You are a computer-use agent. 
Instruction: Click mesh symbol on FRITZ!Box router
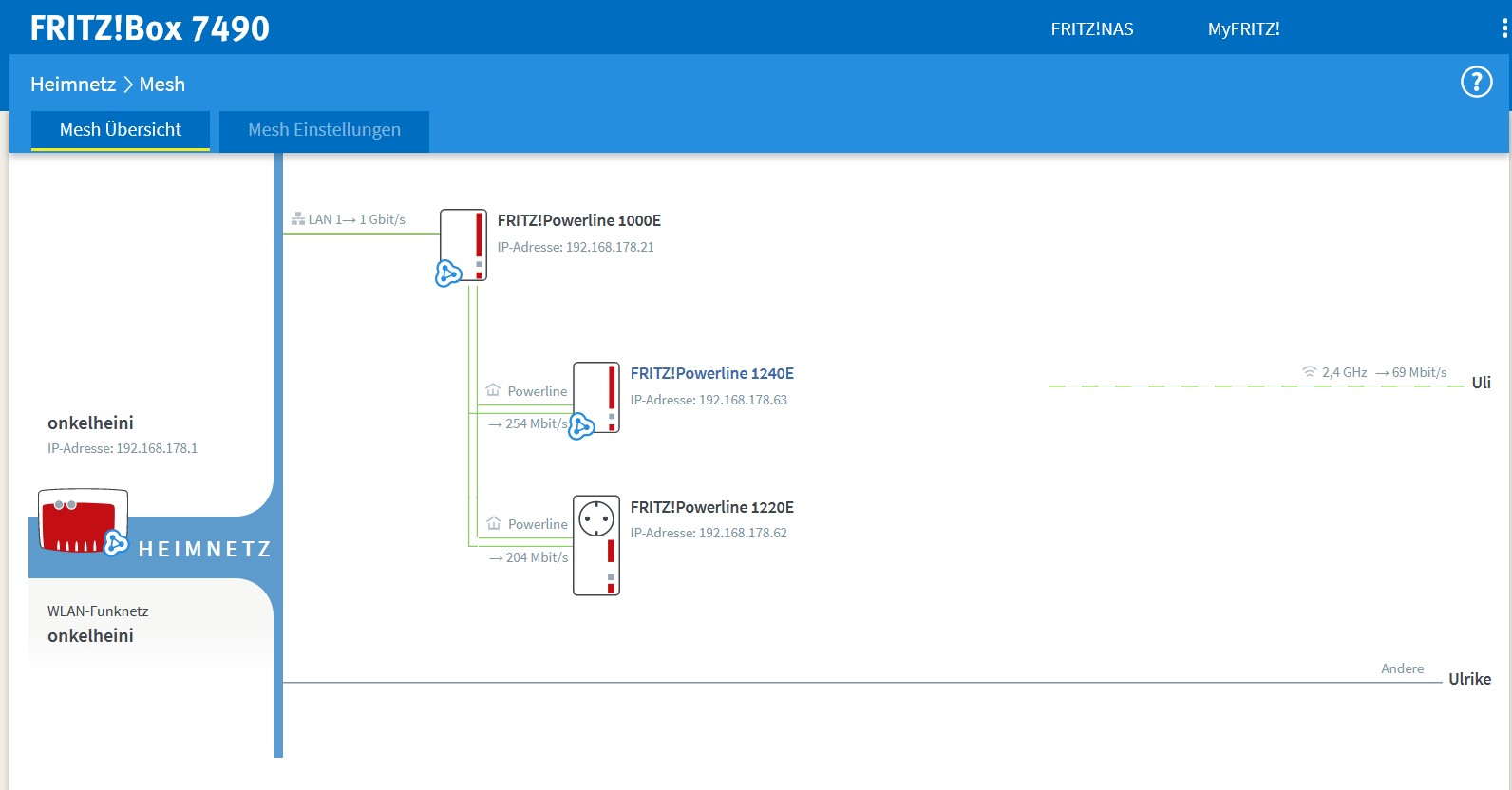pos(116,543)
